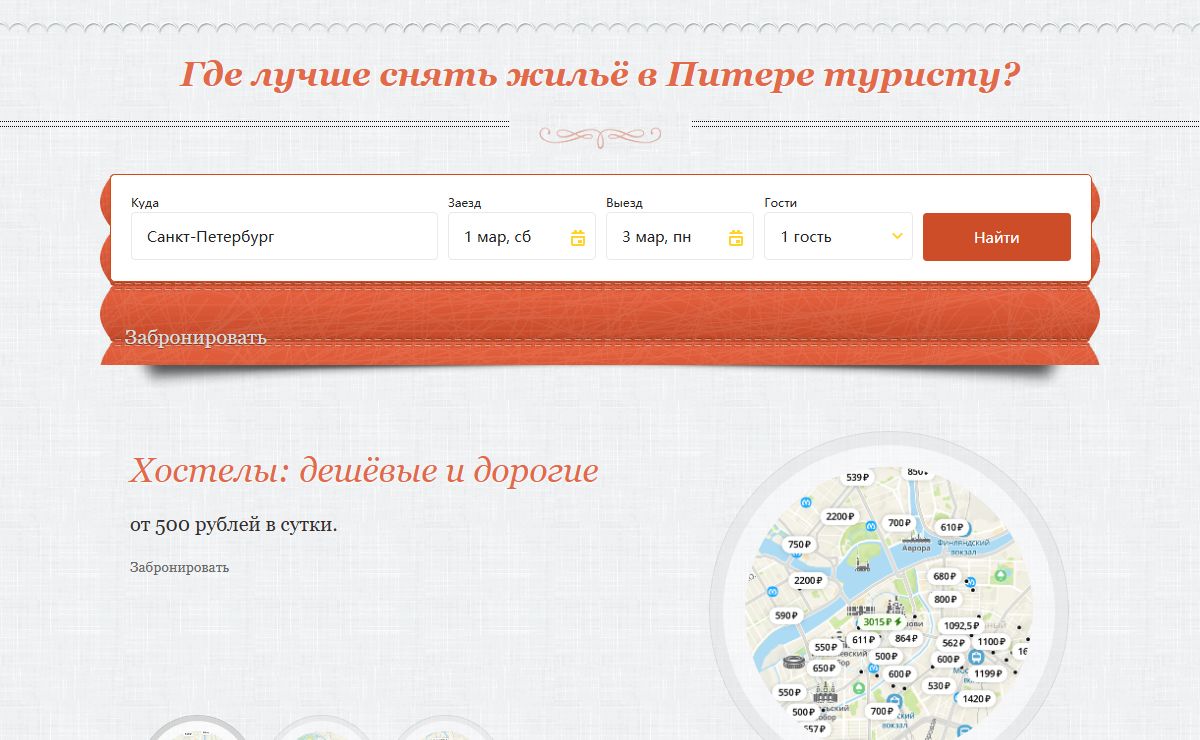This screenshot has width=1200, height=740.
Task: Click the 610 ₽ price marker
Action: (x=951, y=527)
